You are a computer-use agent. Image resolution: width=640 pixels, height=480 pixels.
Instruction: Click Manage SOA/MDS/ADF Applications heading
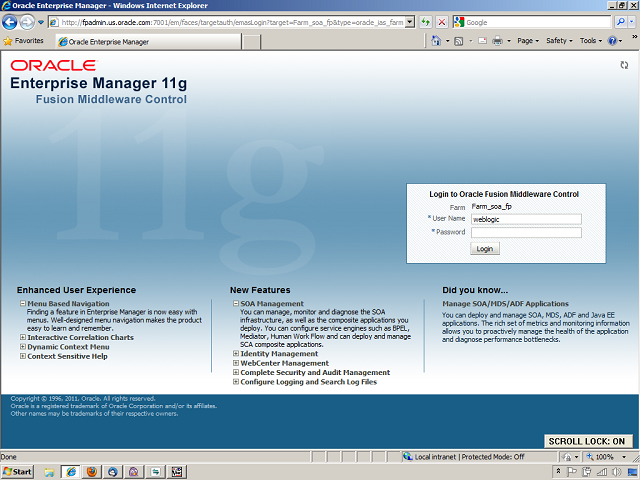click(505, 304)
